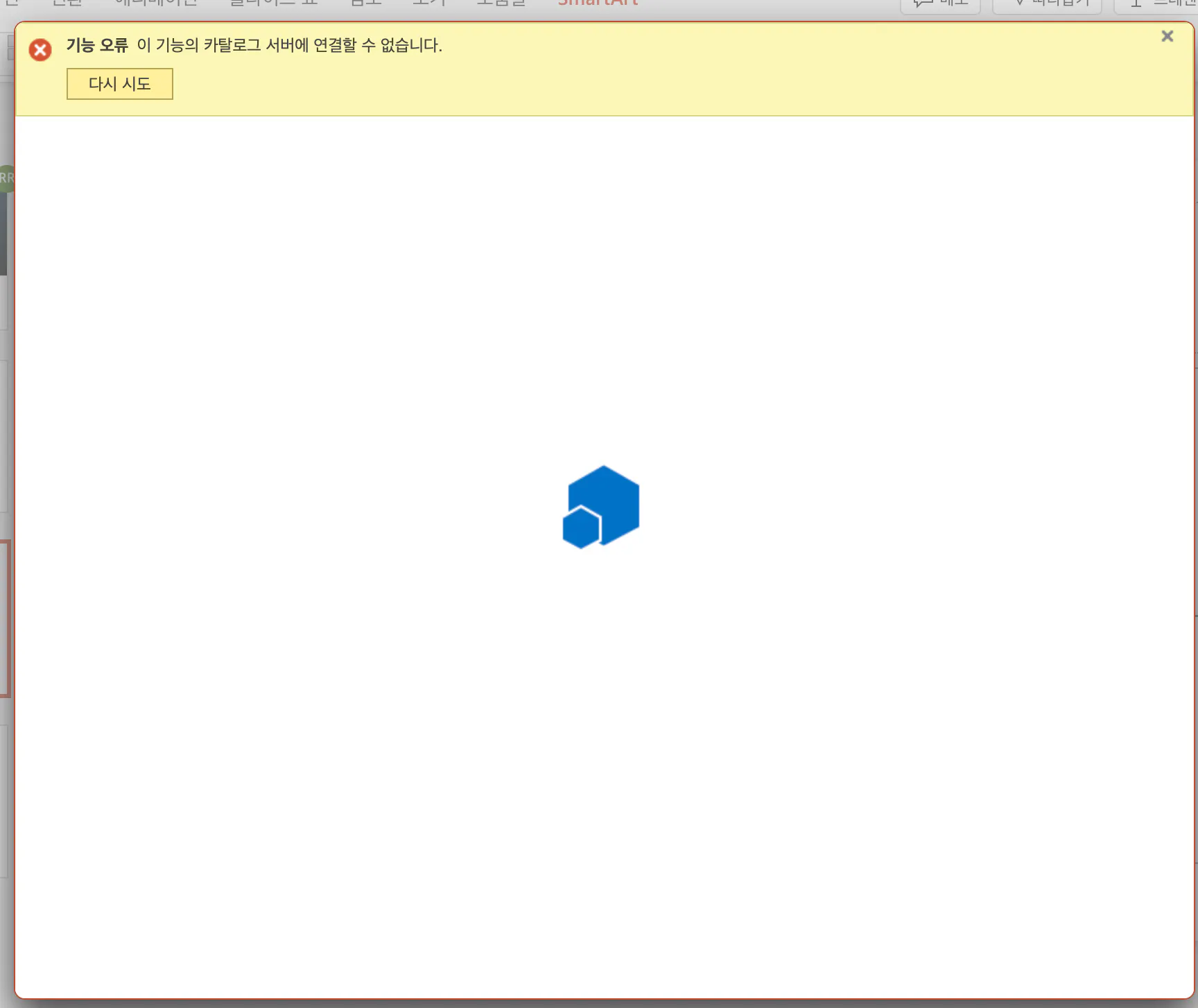The height and width of the screenshot is (1008, 1198).
Task: Click the red error icon
Action: click(x=40, y=50)
